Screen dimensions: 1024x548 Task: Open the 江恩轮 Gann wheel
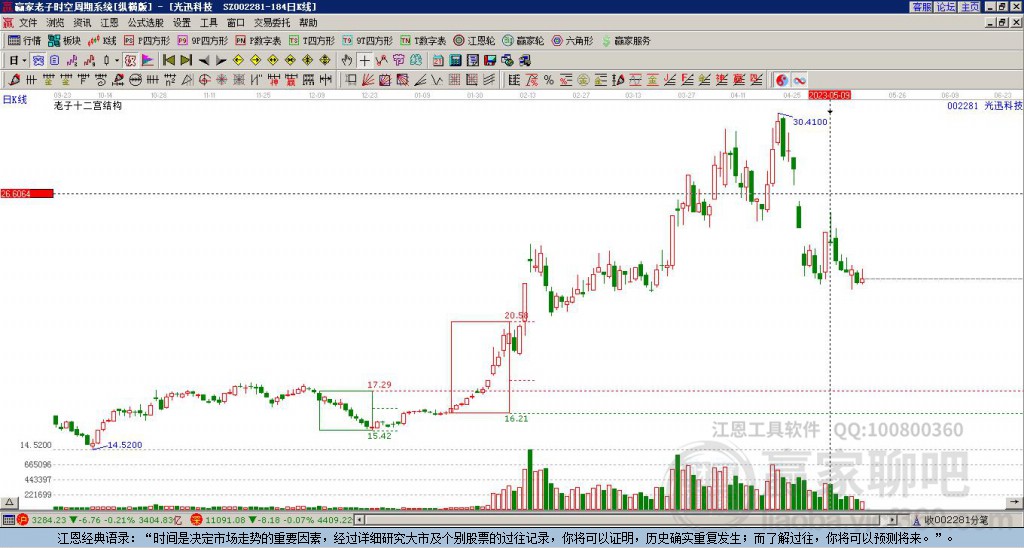coord(474,40)
